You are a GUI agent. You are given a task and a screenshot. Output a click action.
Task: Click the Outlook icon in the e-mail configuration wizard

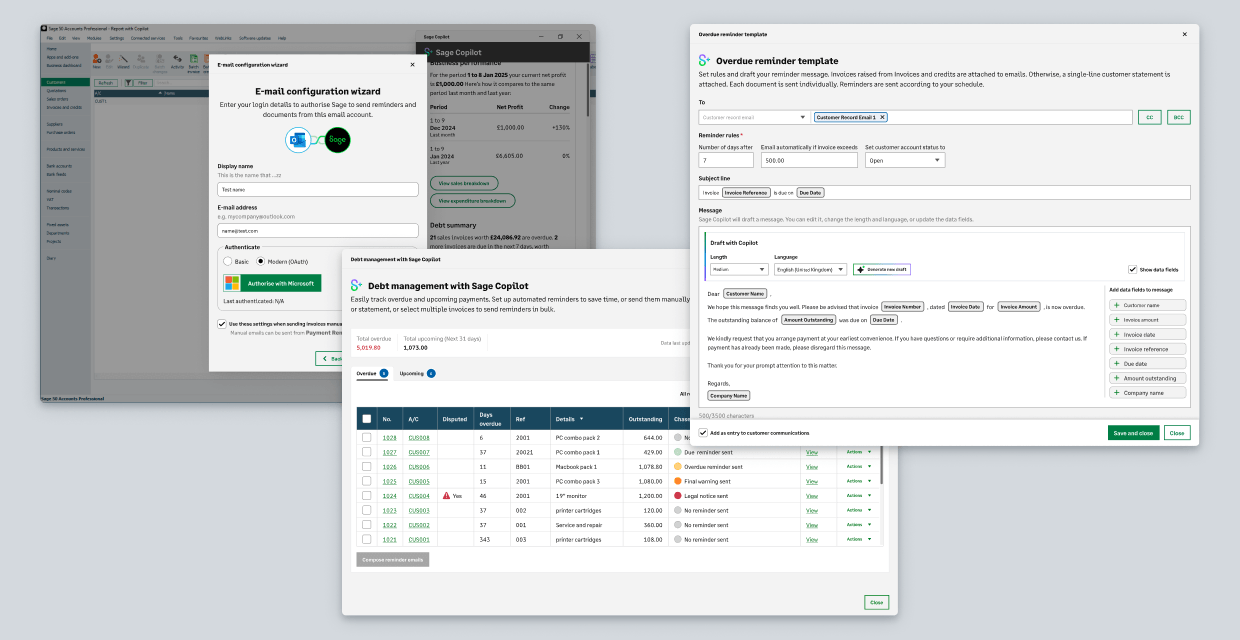pyautogui.click(x=299, y=140)
